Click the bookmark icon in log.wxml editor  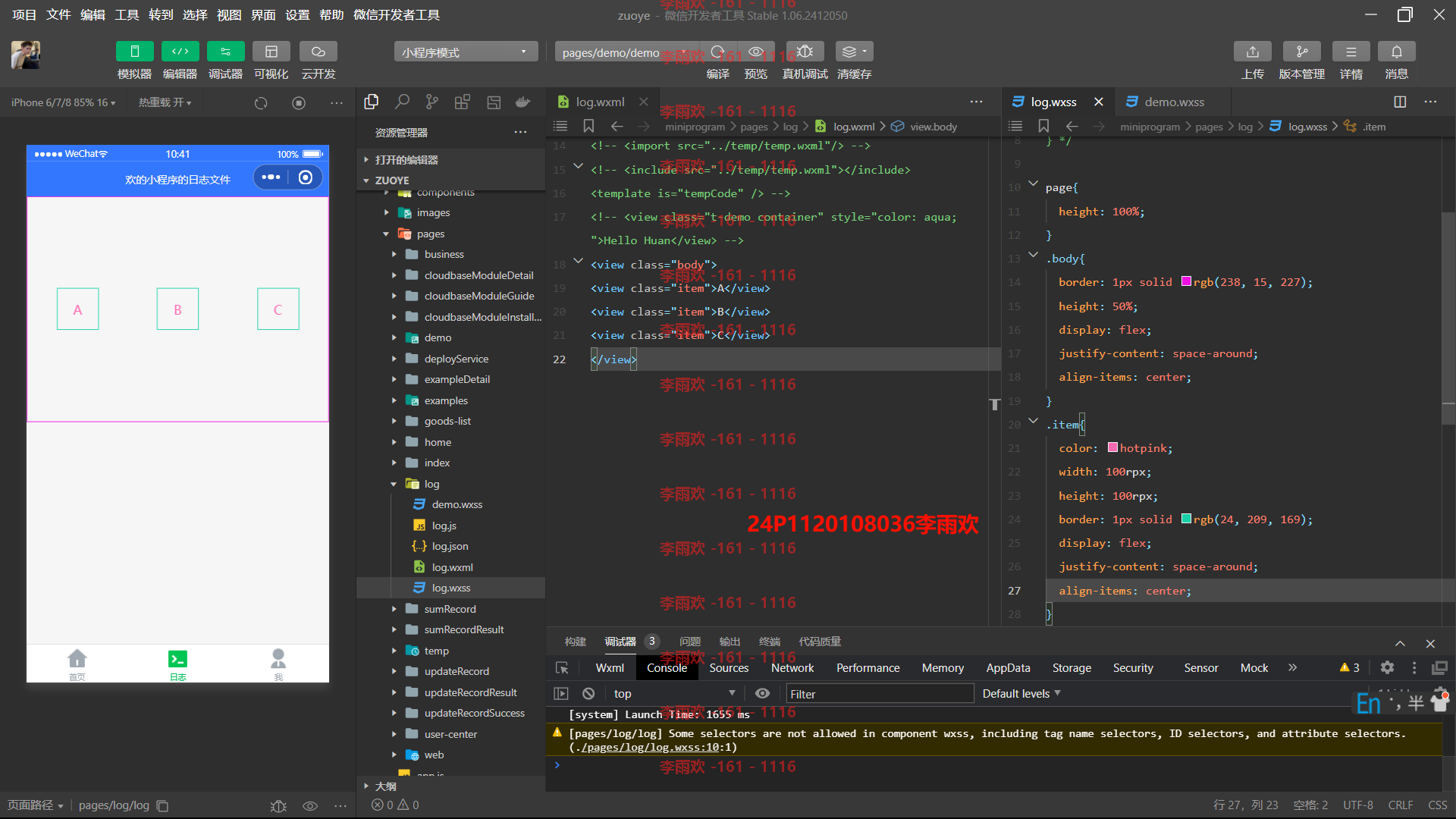(588, 127)
